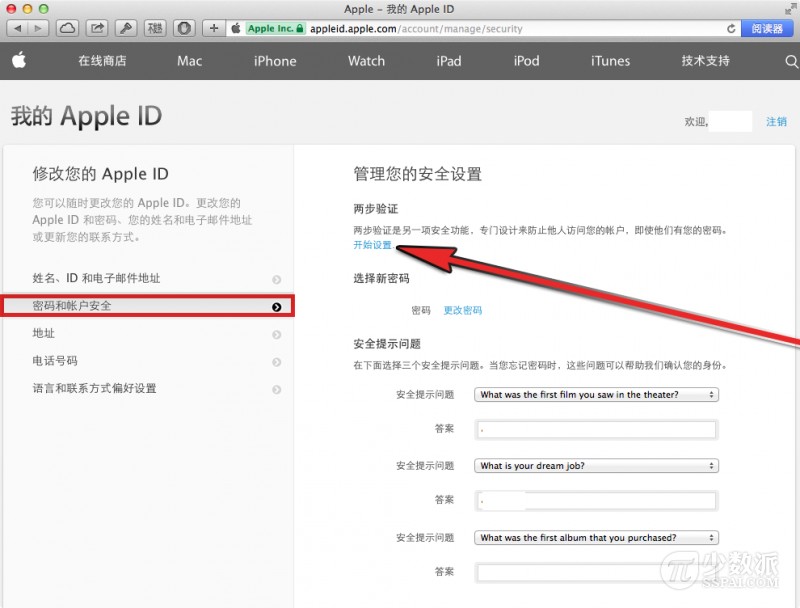
Task: Click the 更改密码 change password link
Action: pos(463,310)
